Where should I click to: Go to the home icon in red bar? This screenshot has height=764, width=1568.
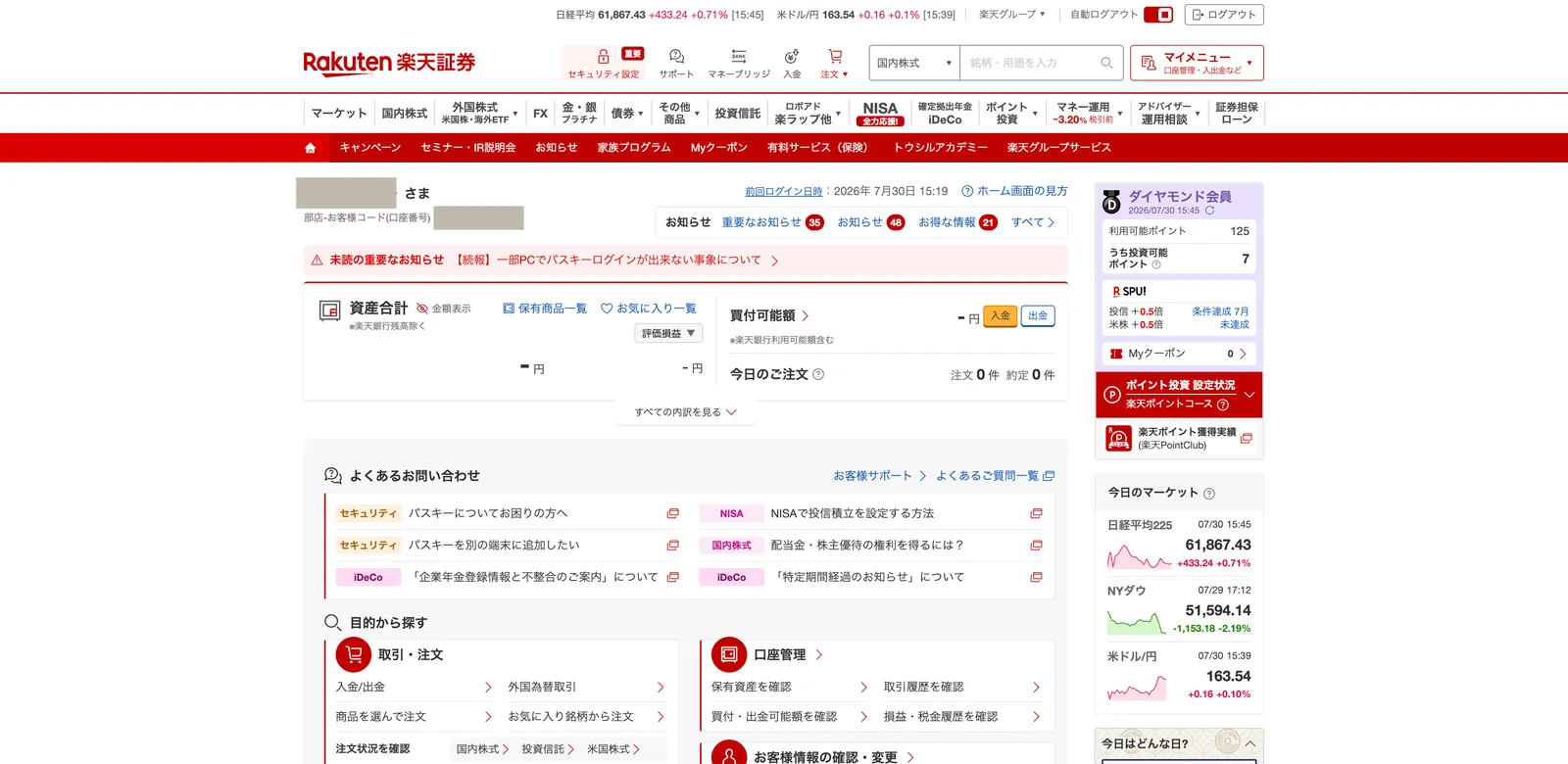pyautogui.click(x=311, y=148)
